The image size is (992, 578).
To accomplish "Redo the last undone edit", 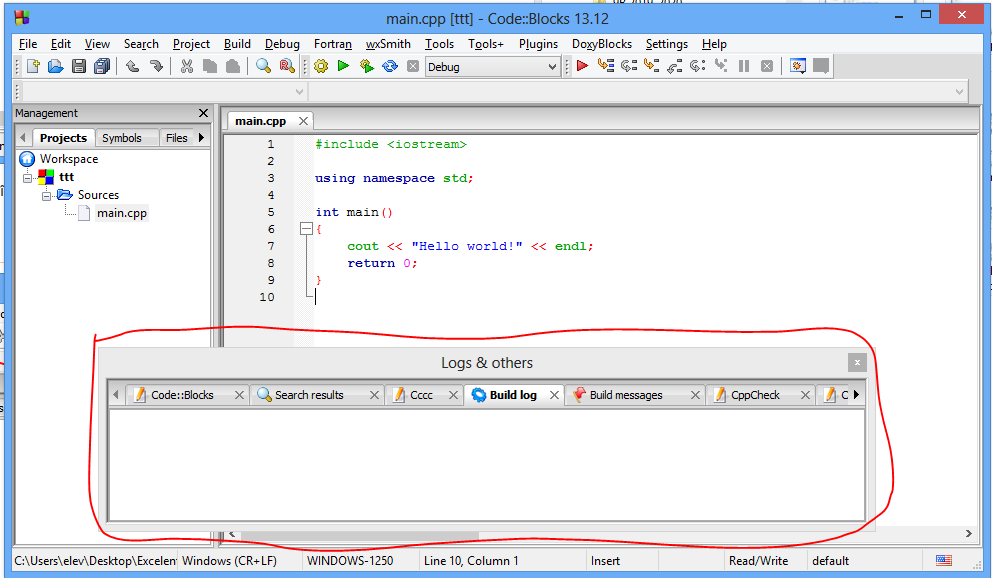I will tap(156, 66).
